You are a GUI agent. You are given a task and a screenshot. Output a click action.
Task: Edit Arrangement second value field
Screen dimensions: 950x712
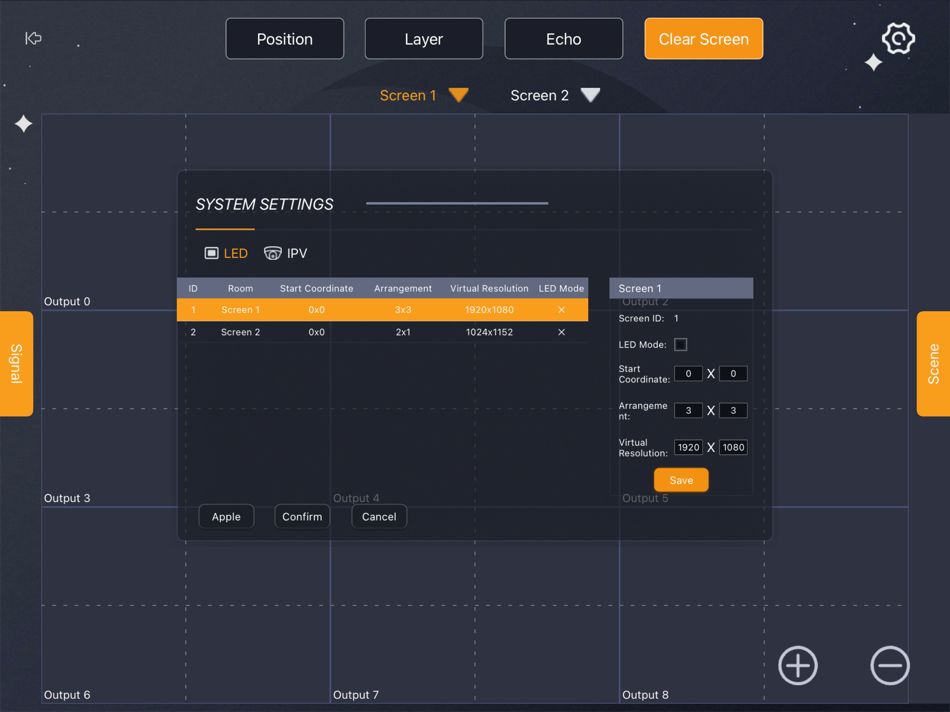[733, 411]
